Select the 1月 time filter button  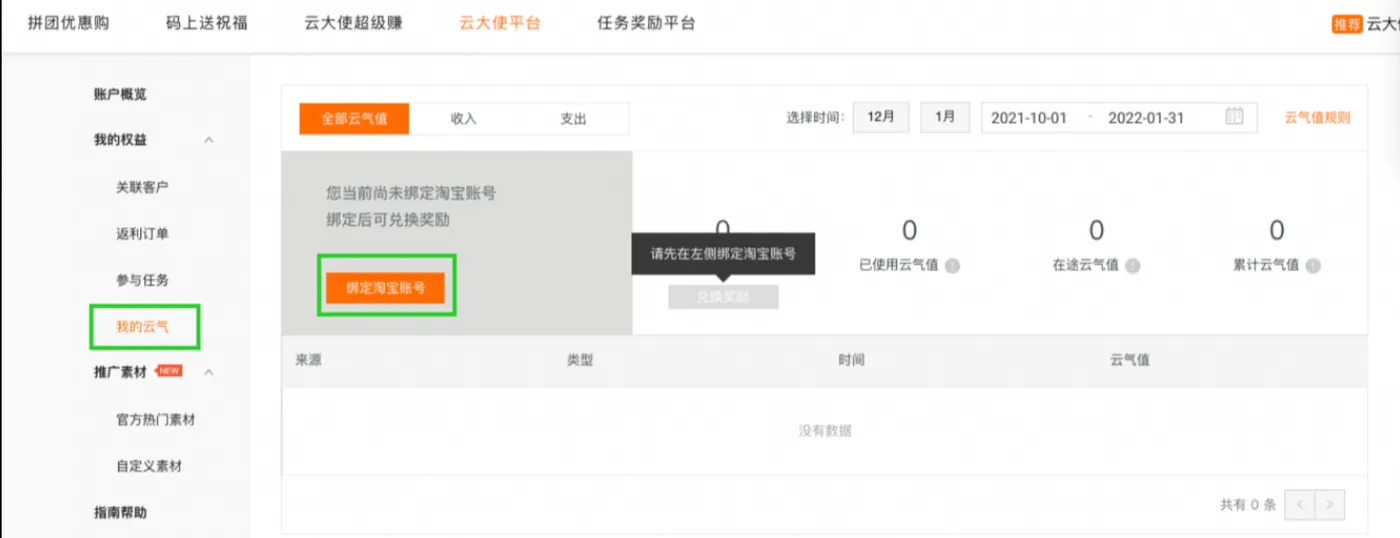945,117
